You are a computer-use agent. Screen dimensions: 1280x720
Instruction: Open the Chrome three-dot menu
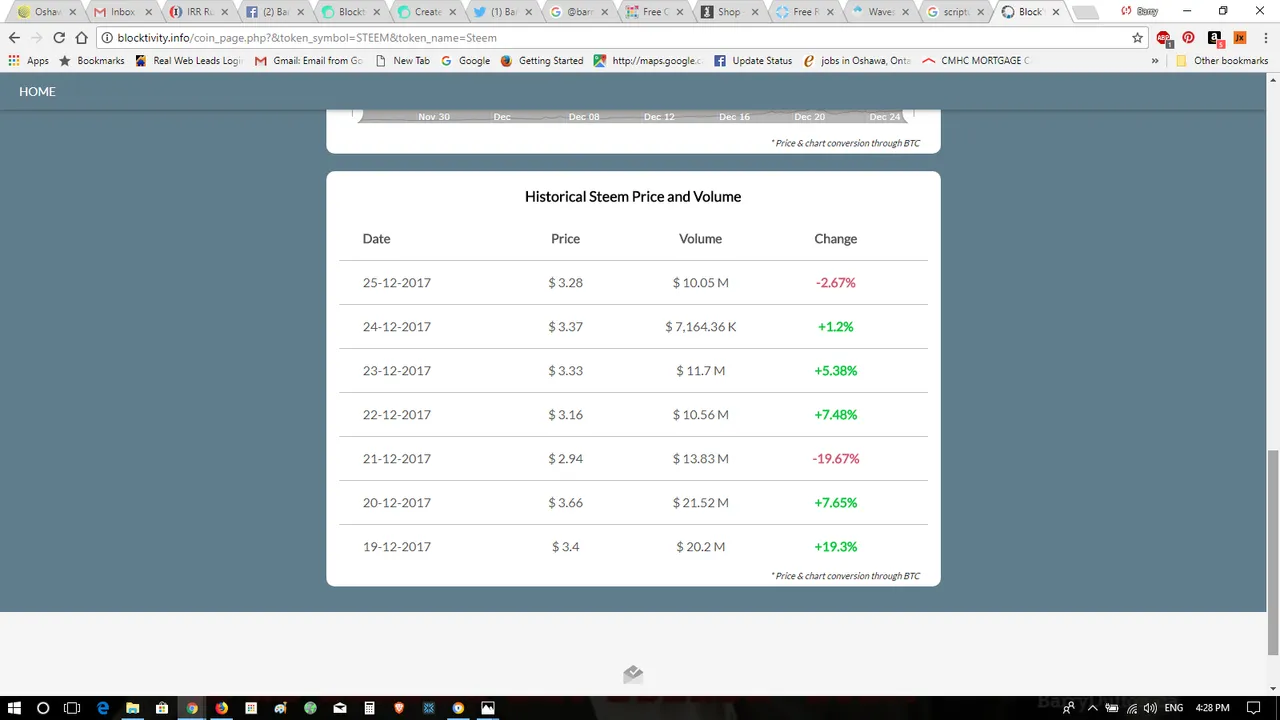(1264, 38)
